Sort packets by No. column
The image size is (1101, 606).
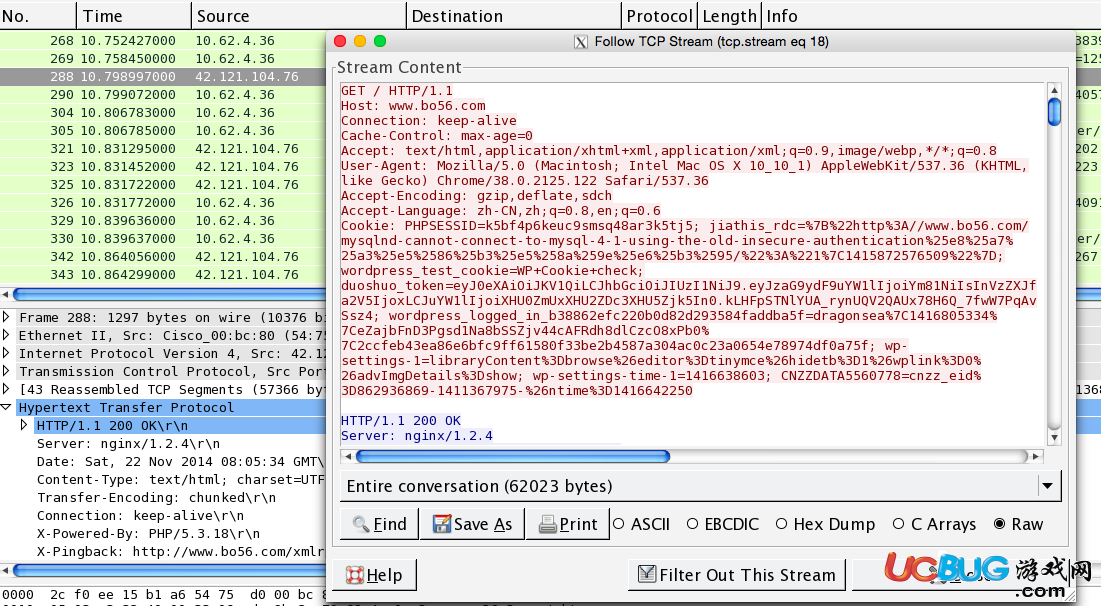tap(38, 15)
